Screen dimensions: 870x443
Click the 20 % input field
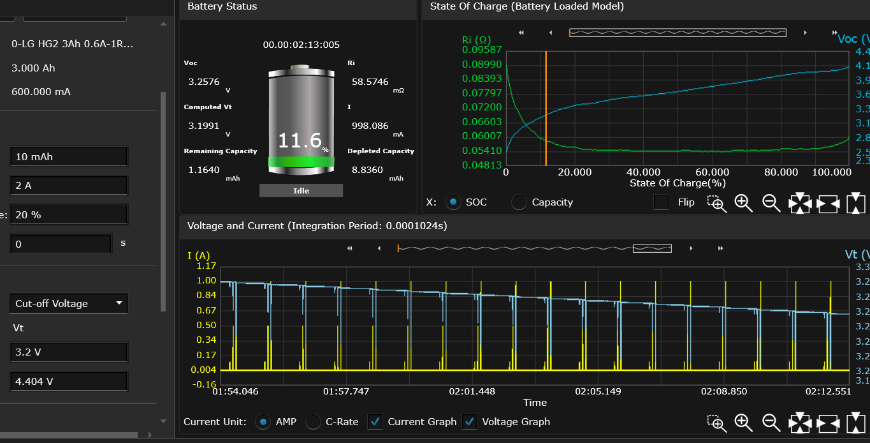(69, 215)
